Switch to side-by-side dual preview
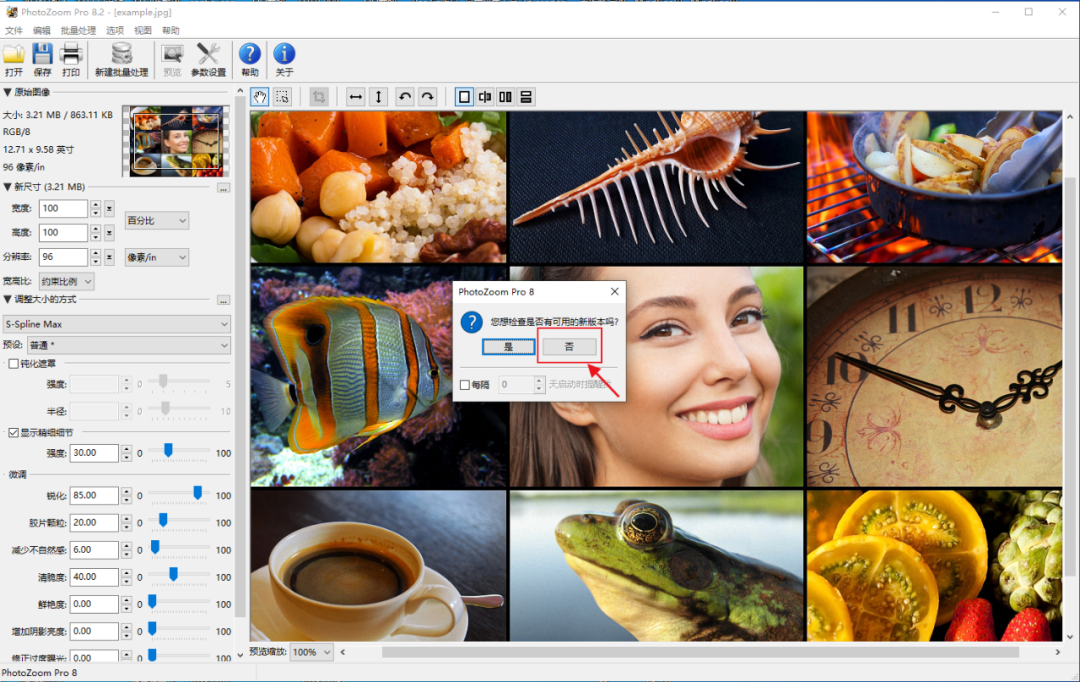Viewport: 1080px width, 682px height. click(506, 97)
